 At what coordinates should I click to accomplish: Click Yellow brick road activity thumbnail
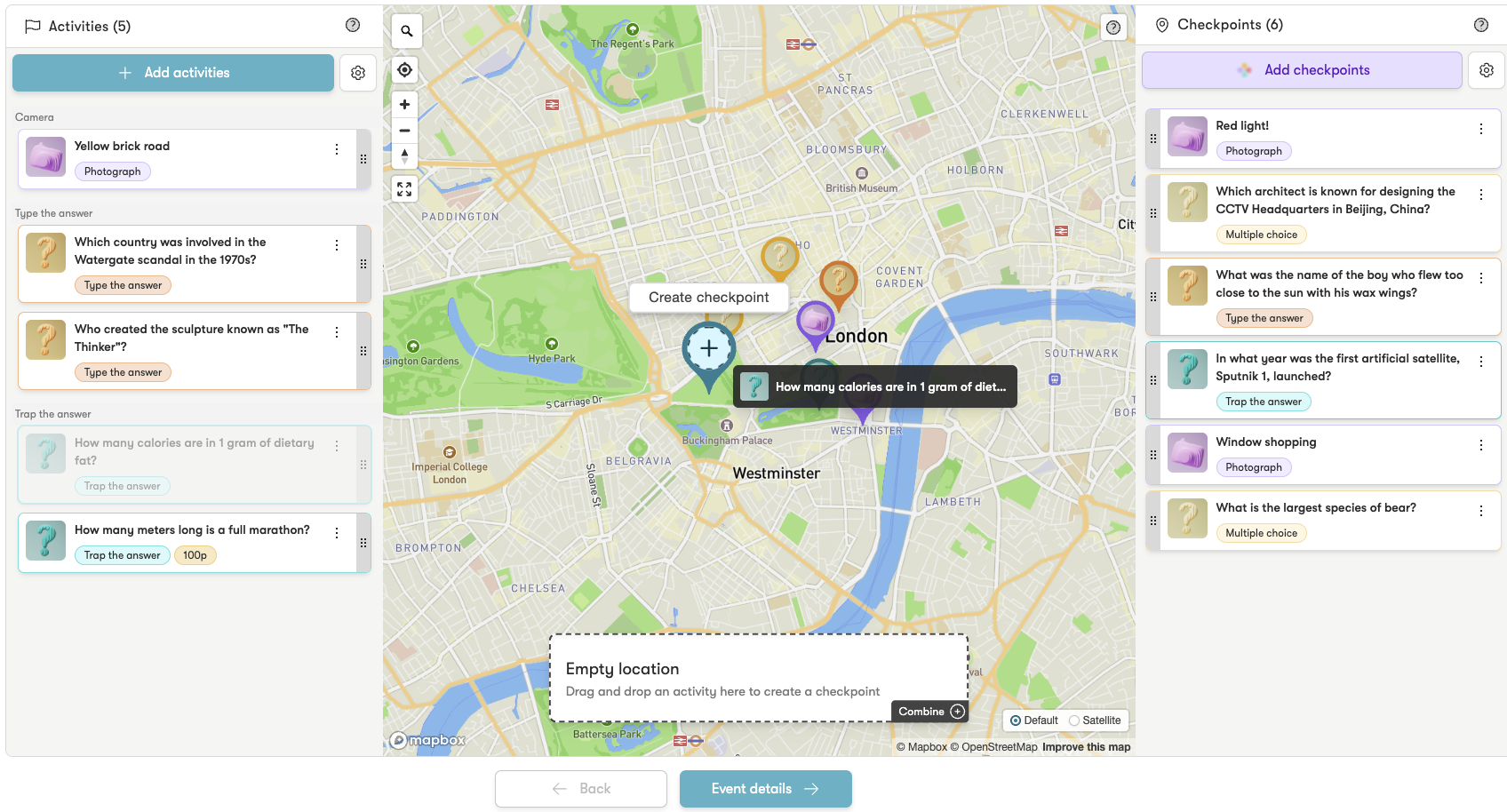46,157
